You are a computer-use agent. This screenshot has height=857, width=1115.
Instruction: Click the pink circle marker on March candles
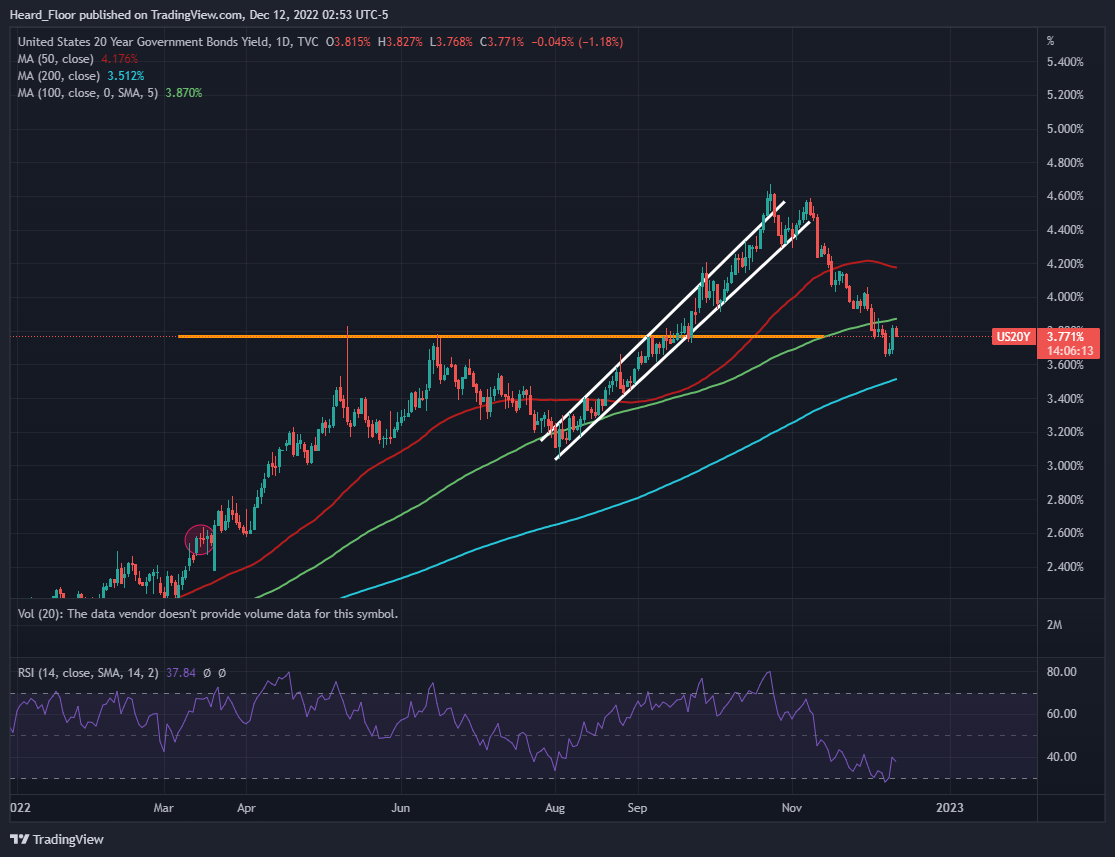(200, 540)
